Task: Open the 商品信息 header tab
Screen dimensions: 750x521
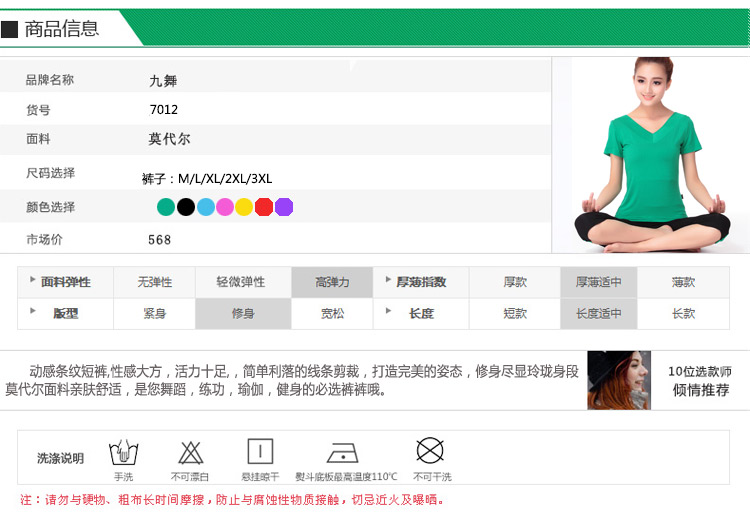Action: coord(62,28)
